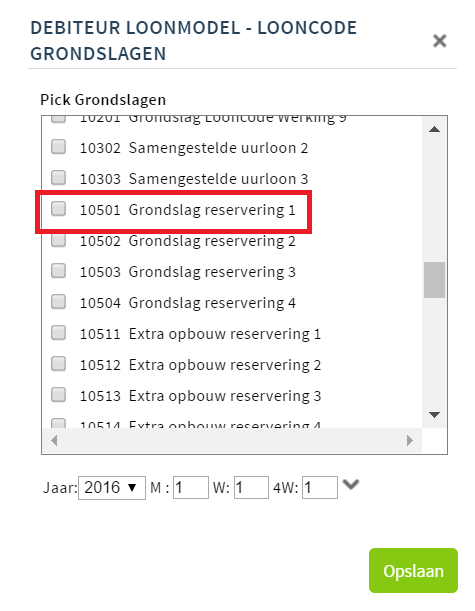Select 10504 Grondslag reservering 4 checkbox
Image resolution: width=475 pixels, height=611 pixels.
[58, 302]
